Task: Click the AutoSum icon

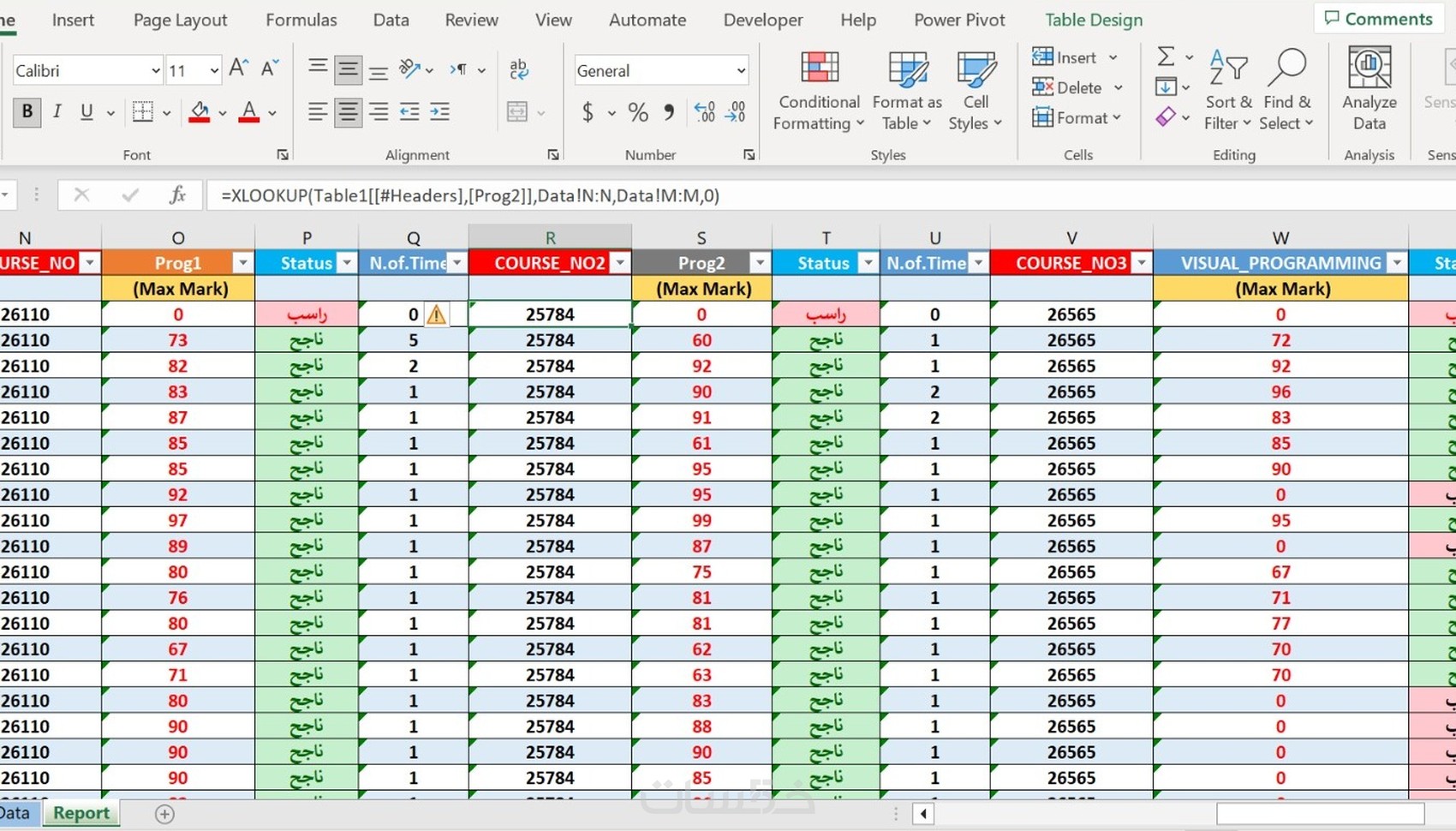Action: pos(1166,57)
